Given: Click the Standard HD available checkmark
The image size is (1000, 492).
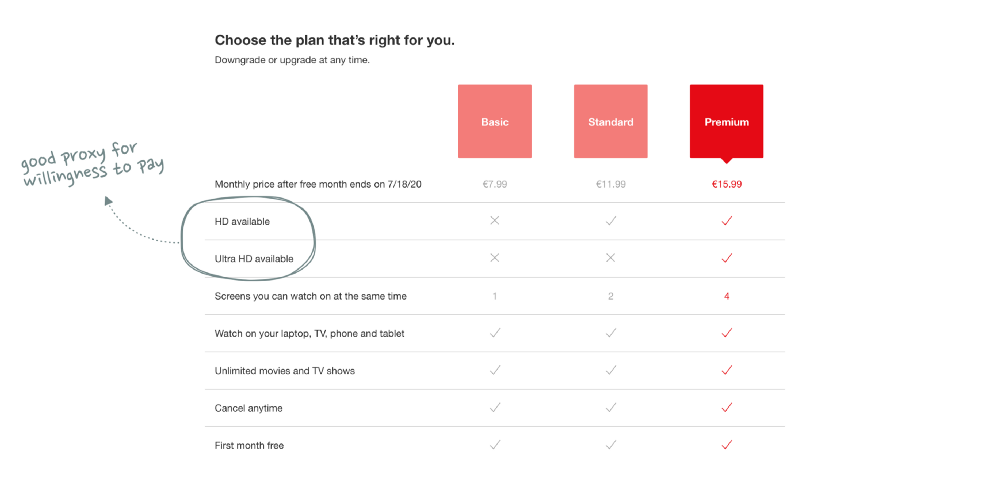Looking at the screenshot, I should [x=611, y=221].
